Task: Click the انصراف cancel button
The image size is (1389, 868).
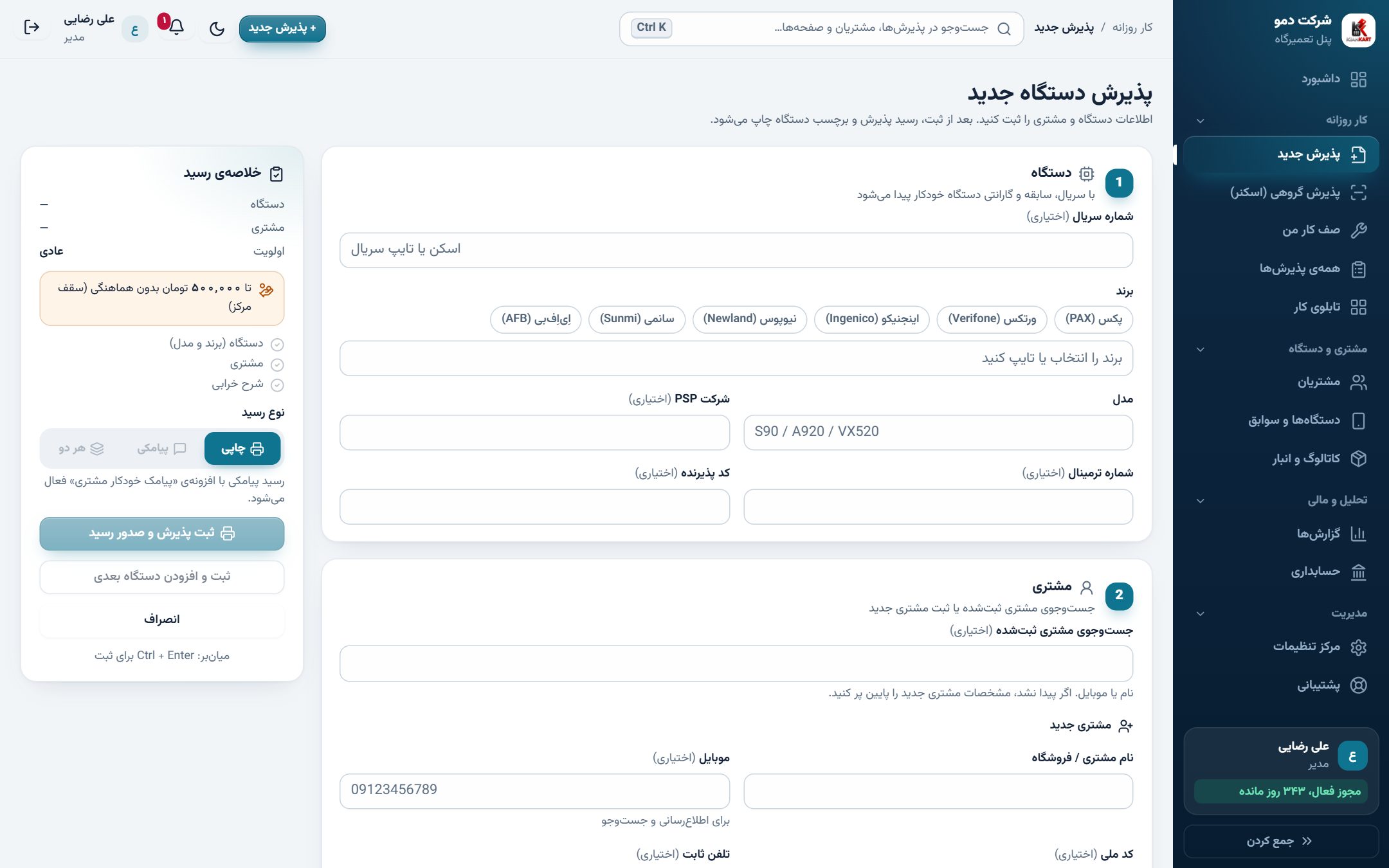Action: [162, 620]
